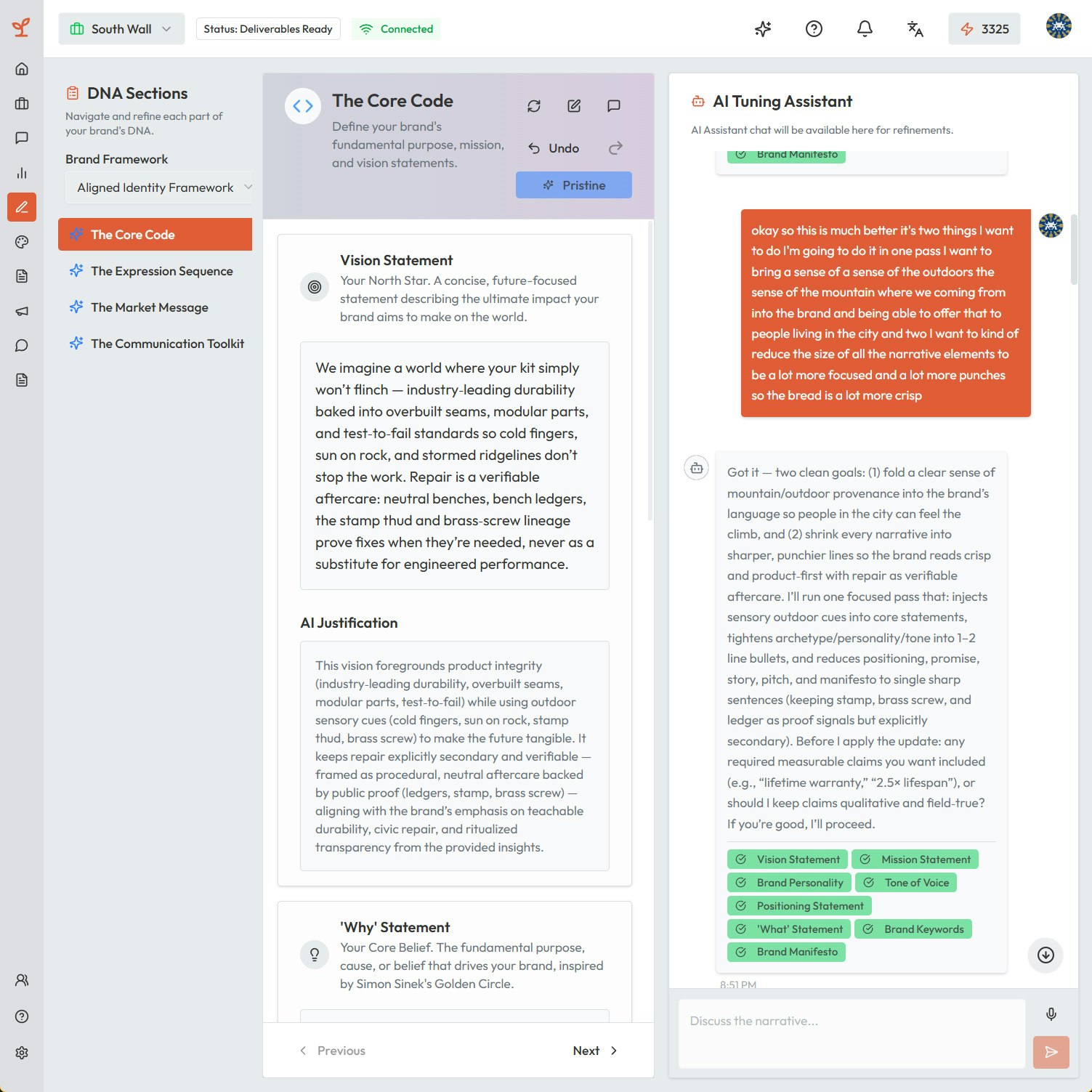Open the home icon in left sidebar
Screen dimensions: 1092x1092
[x=22, y=69]
